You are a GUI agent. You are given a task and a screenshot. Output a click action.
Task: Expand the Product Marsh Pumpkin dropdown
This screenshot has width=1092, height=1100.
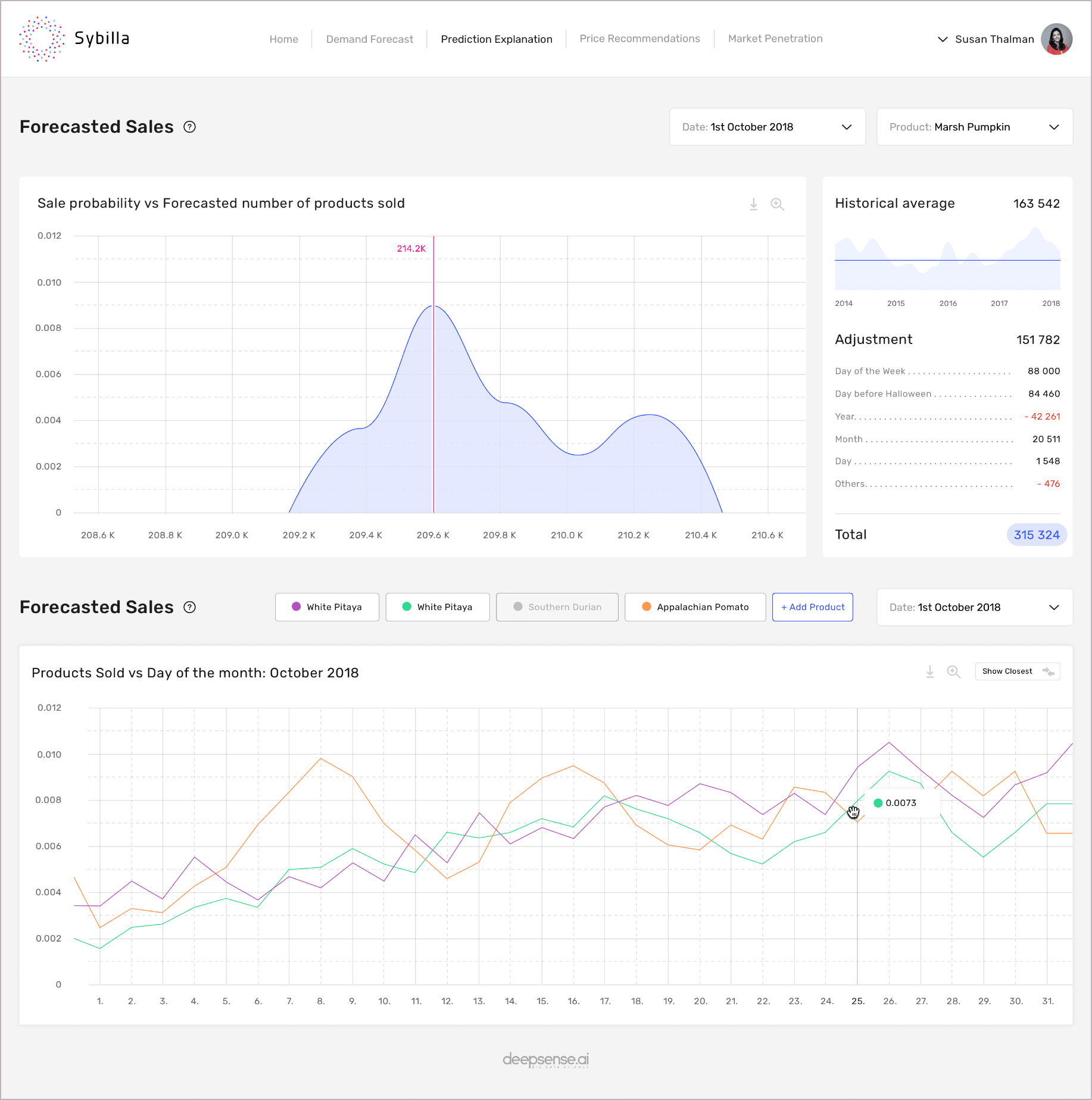pos(974,127)
